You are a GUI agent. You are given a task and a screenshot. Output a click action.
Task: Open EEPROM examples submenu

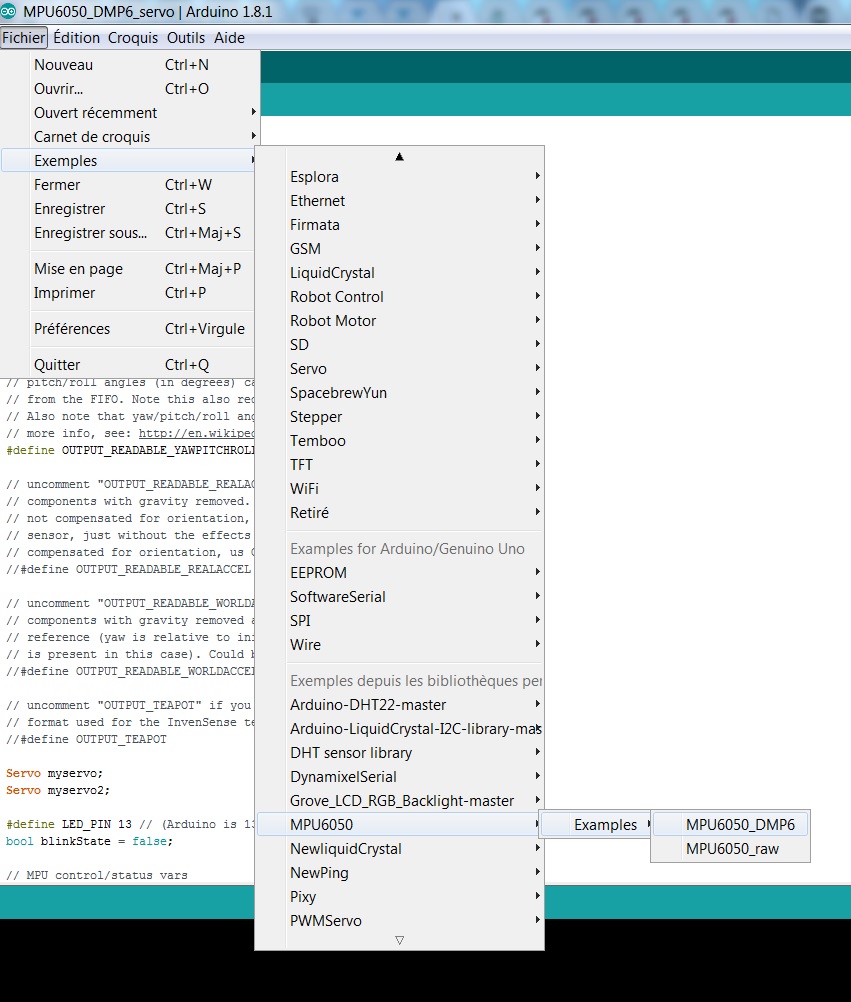pos(400,572)
